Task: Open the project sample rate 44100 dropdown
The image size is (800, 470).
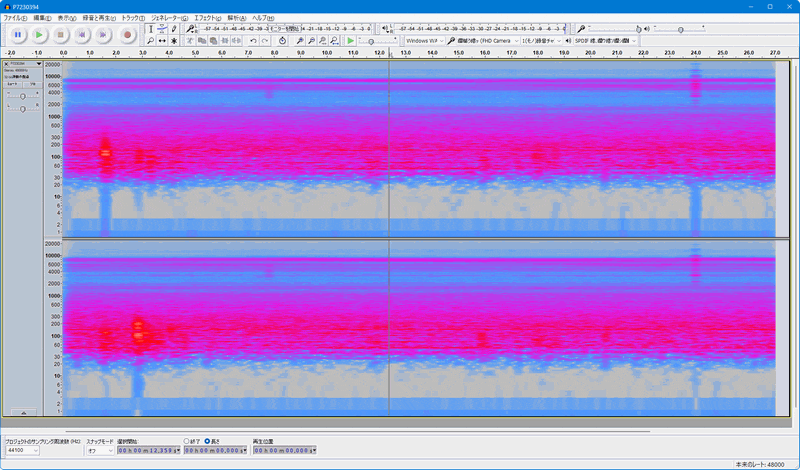Action: tap(22, 451)
